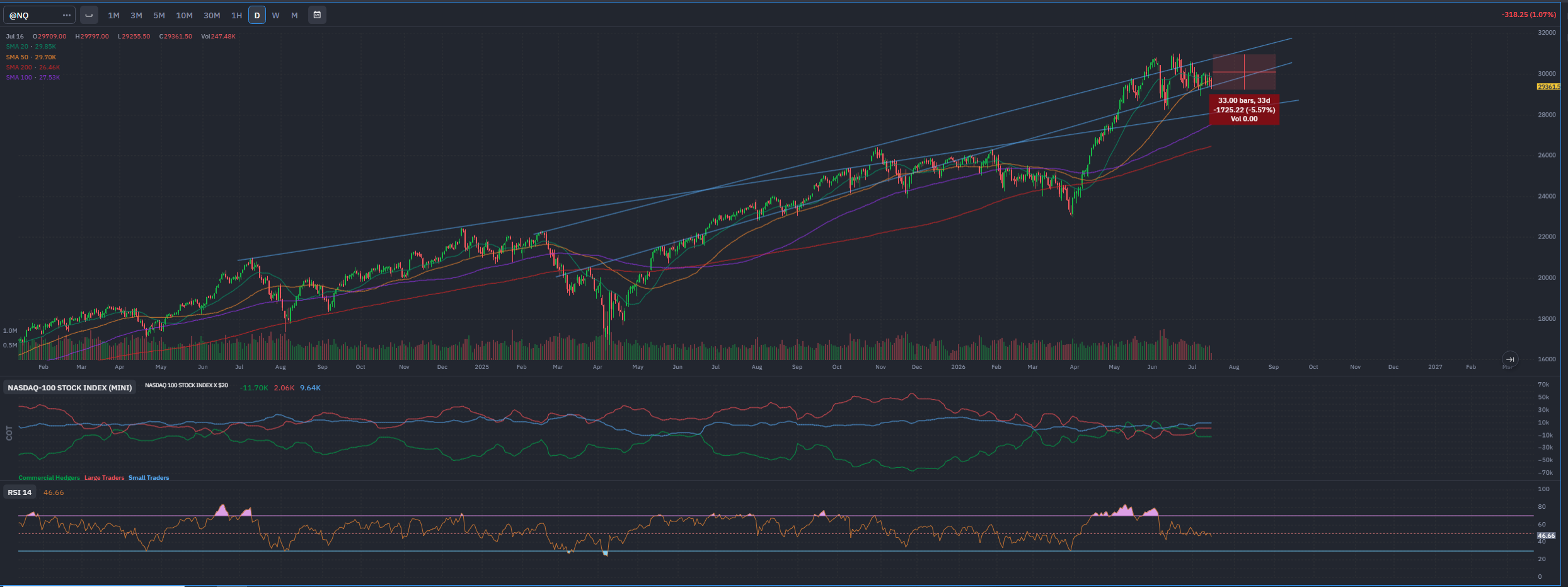Screen dimensions: 1568x587
Task: Toggle the active D daily timeframe button
Action: pyautogui.click(x=257, y=15)
